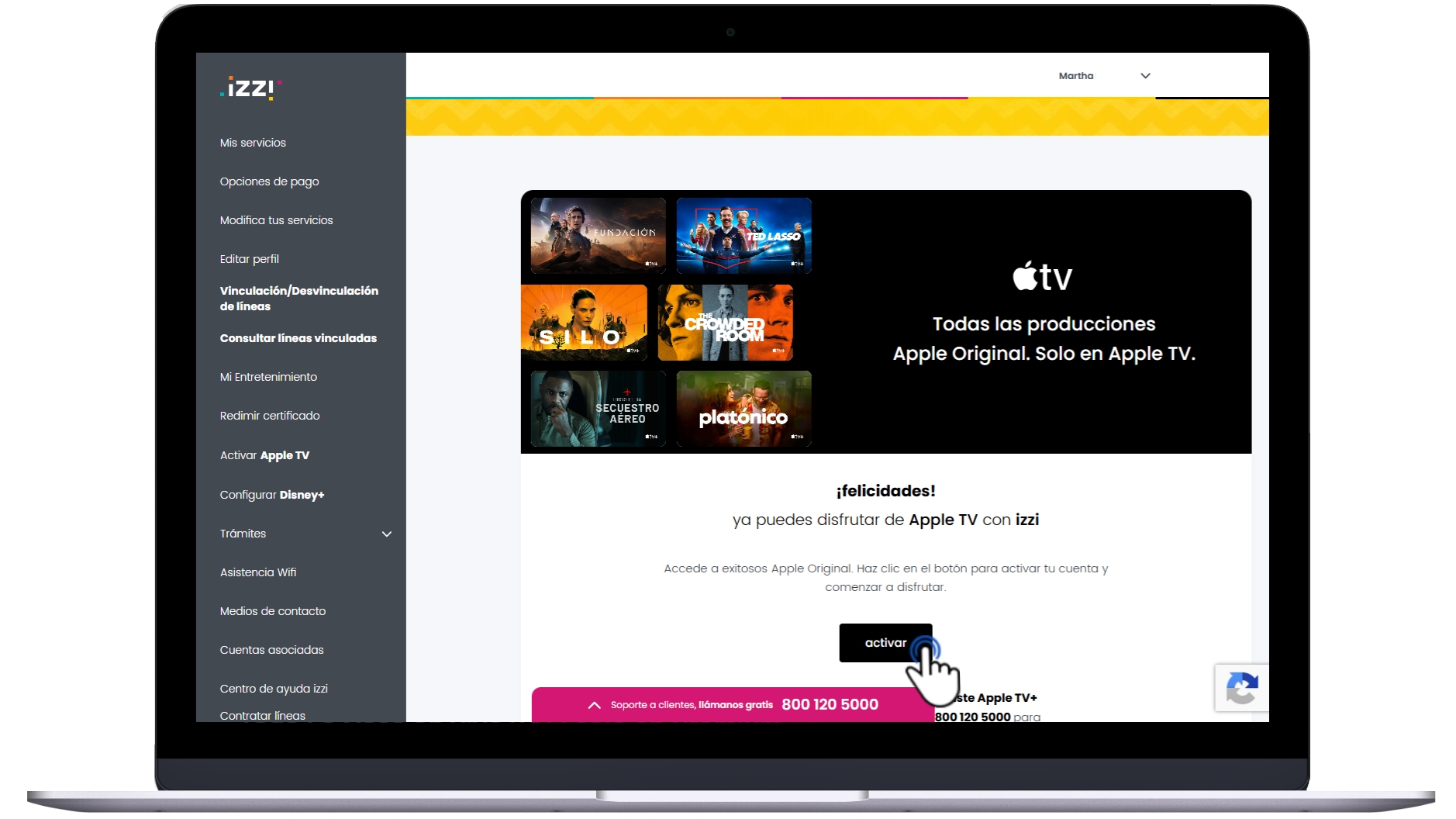Click the Trámites menu label
The width and height of the screenshot is (1456, 819).
click(243, 534)
